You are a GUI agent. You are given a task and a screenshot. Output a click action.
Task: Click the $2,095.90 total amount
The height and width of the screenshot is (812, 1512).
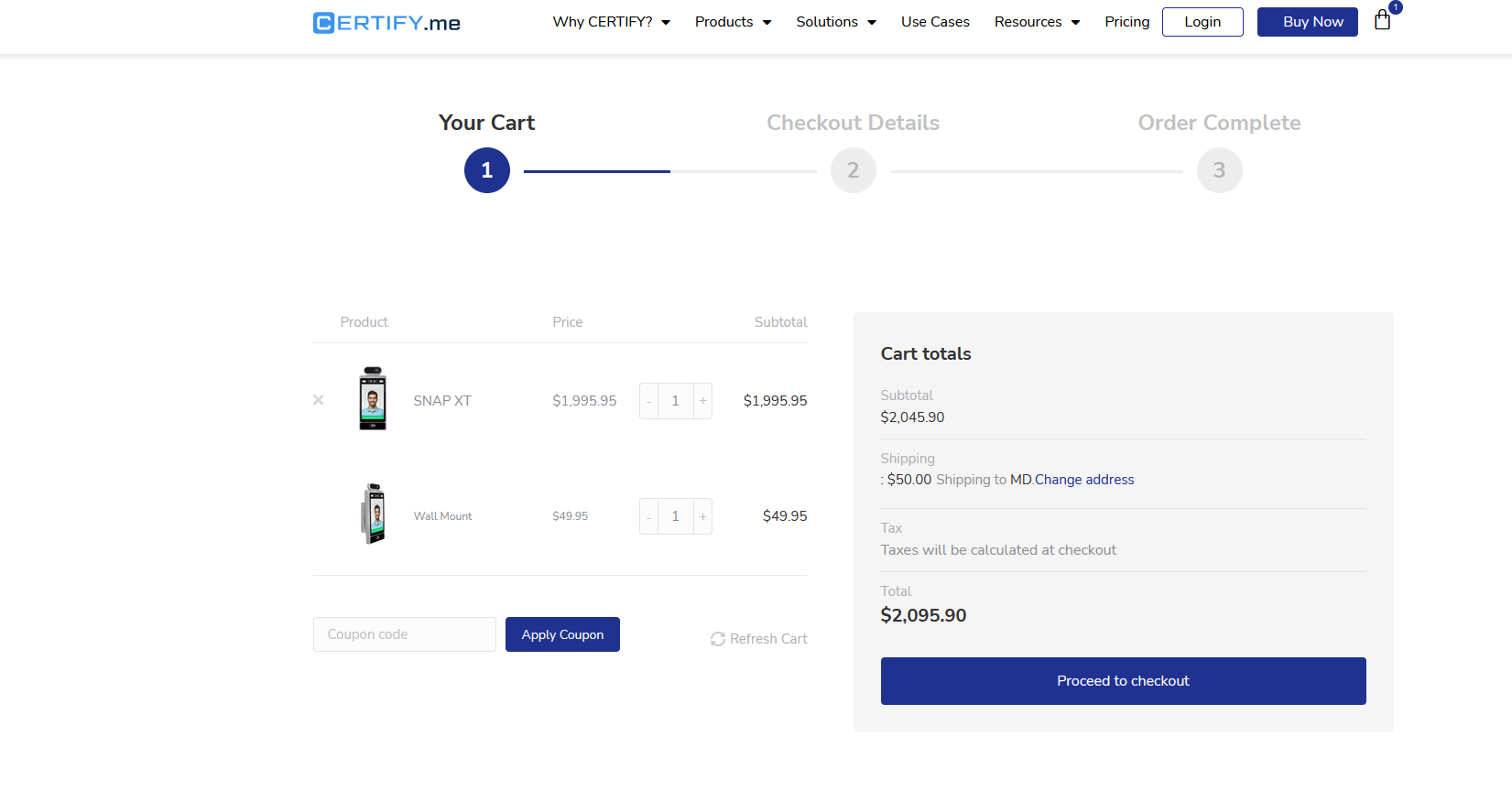click(923, 615)
